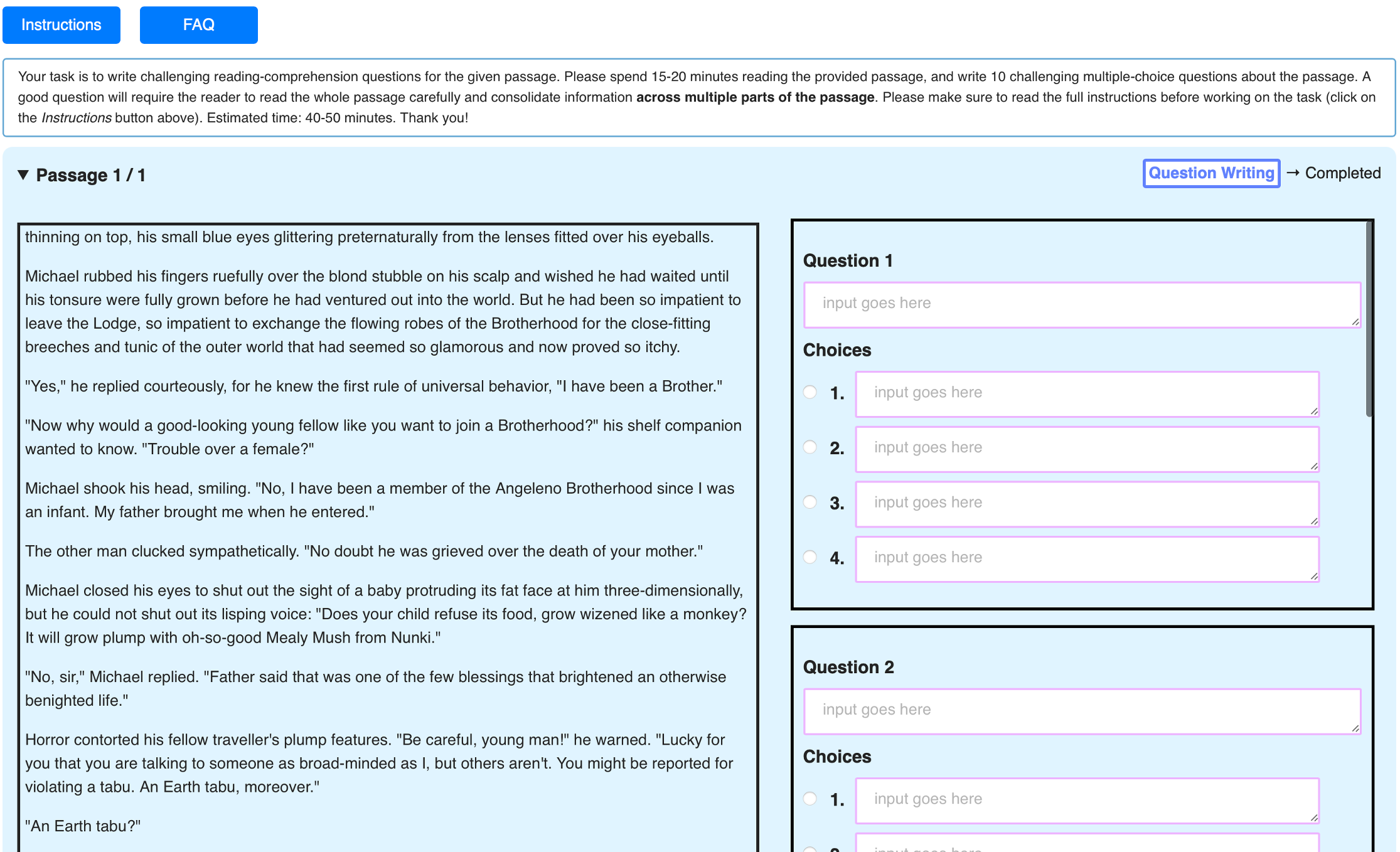Focus the Question 2 text input
Screen dimensions: 1400x852
pyautogui.click(x=1081, y=711)
